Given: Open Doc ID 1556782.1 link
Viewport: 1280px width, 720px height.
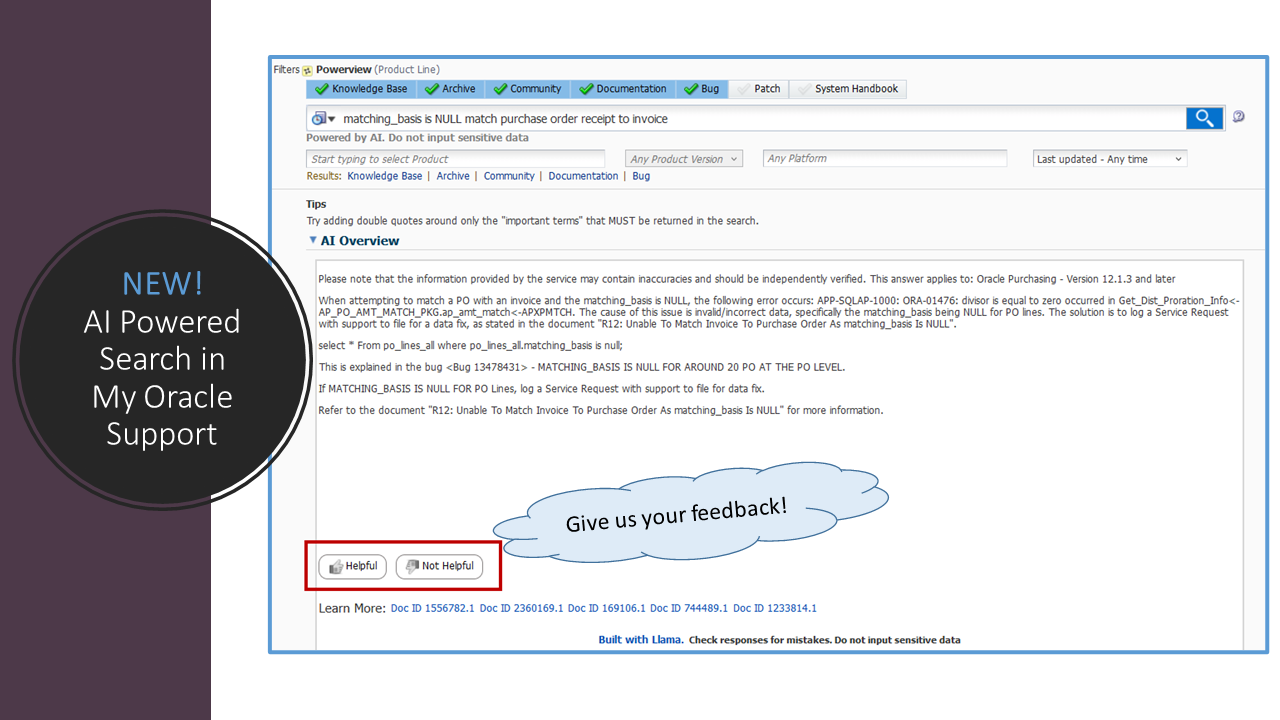Looking at the screenshot, I should 432,608.
